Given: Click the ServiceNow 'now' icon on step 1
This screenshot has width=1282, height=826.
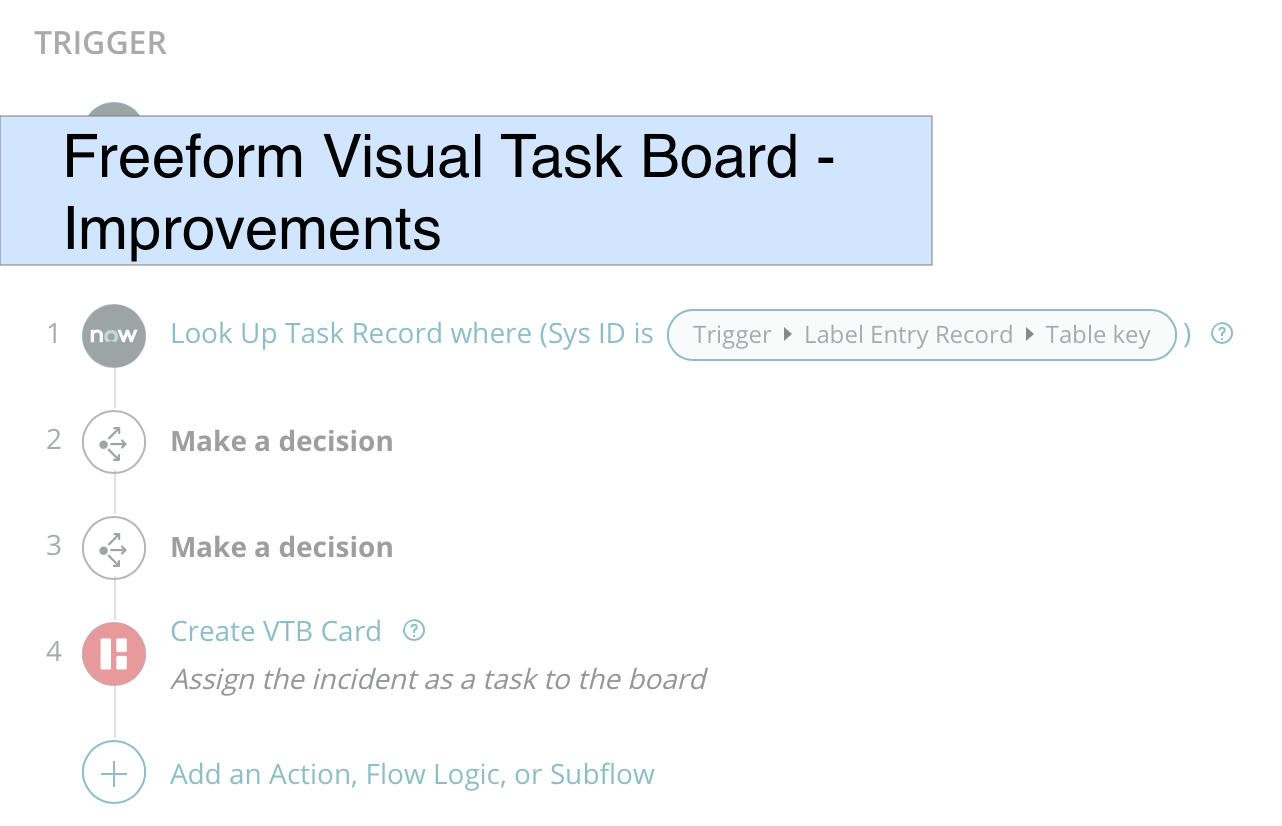Looking at the screenshot, I should [x=114, y=336].
